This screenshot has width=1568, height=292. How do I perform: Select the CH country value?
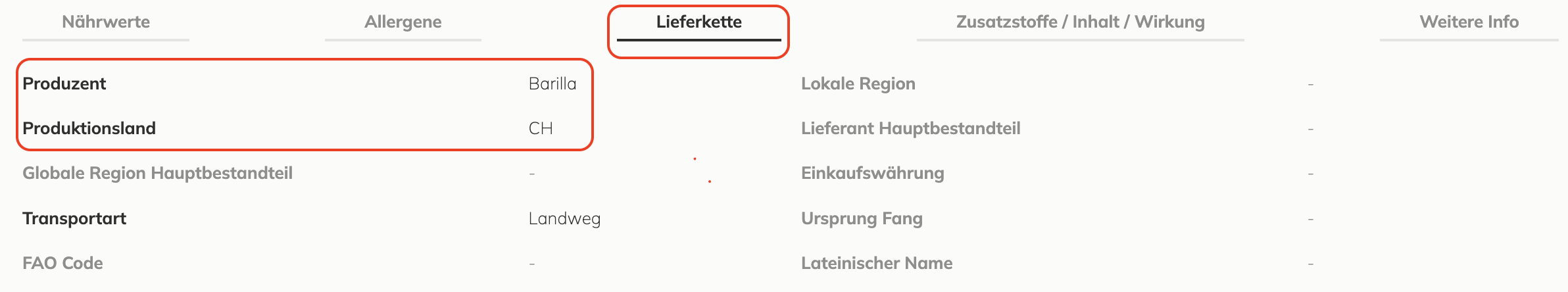point(541,128)
